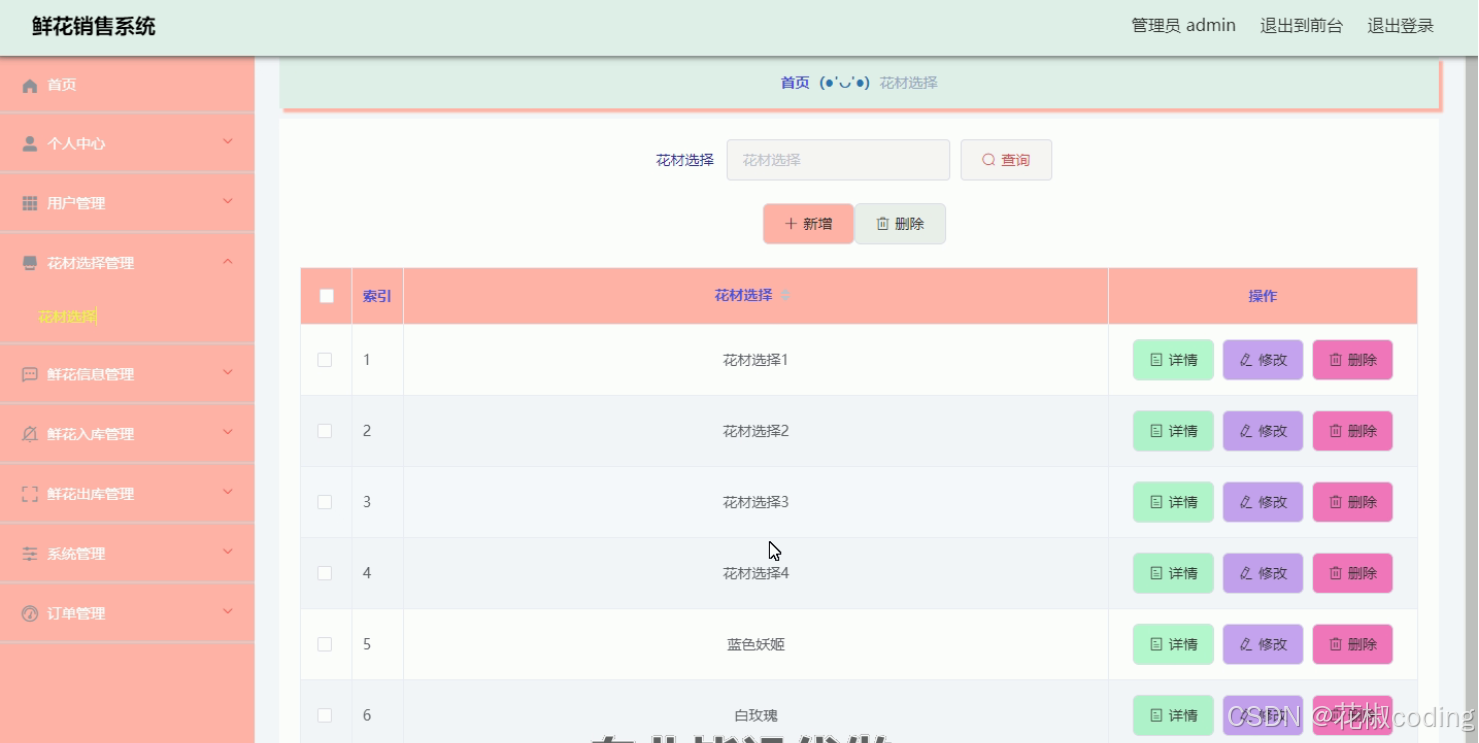Open the 用户管理 menu label
This screenshot has height=743, width=1479.
tap(76, 204)
